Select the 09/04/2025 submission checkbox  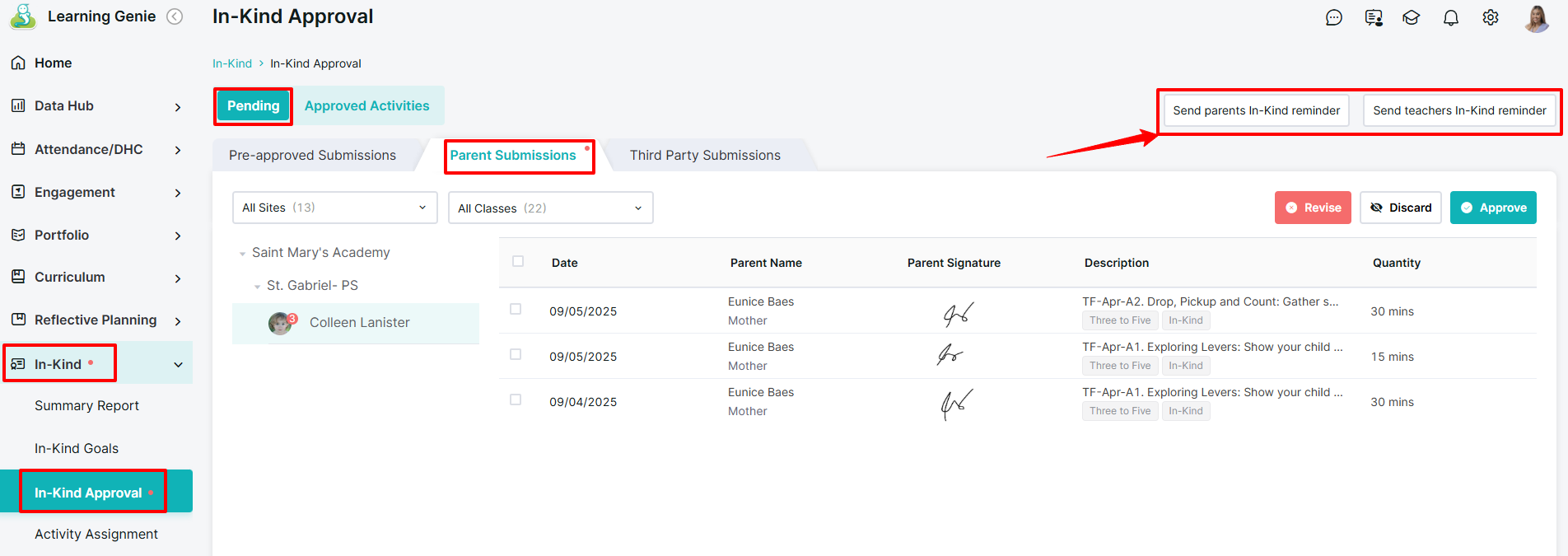pyautogui.click(x=516, y=399)
